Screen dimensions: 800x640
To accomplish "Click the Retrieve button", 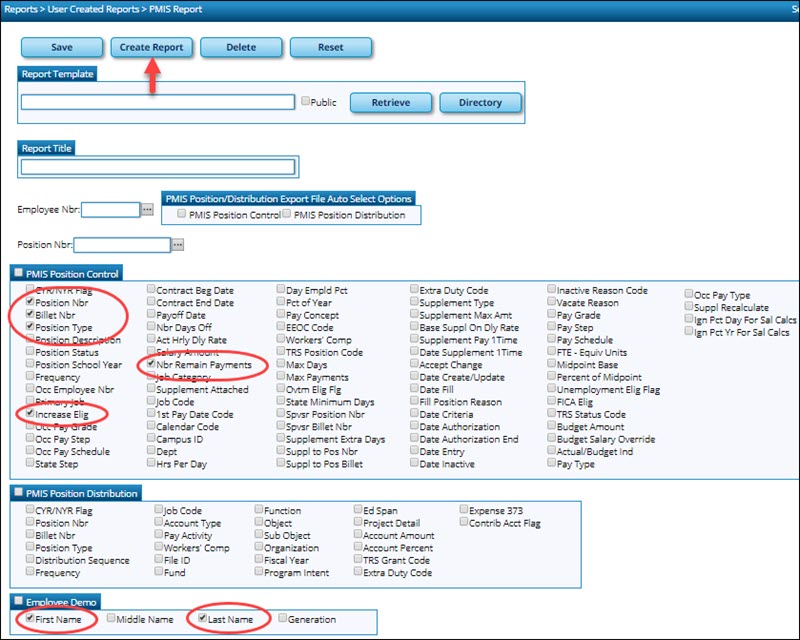I will point(392,101).
